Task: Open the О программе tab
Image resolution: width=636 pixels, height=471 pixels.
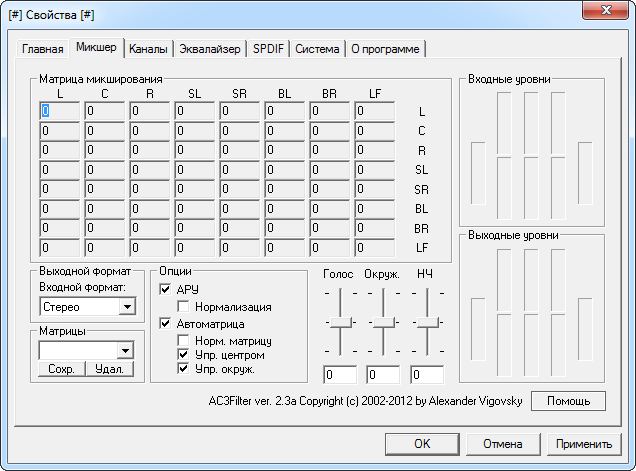Action: tap(386, 49)
